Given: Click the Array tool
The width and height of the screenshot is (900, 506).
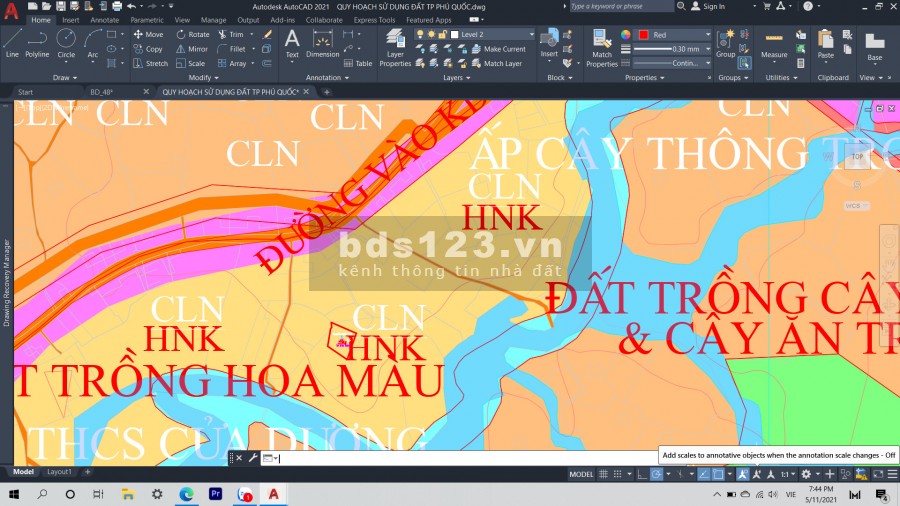Looking at the screenshot, I should 232,63.
